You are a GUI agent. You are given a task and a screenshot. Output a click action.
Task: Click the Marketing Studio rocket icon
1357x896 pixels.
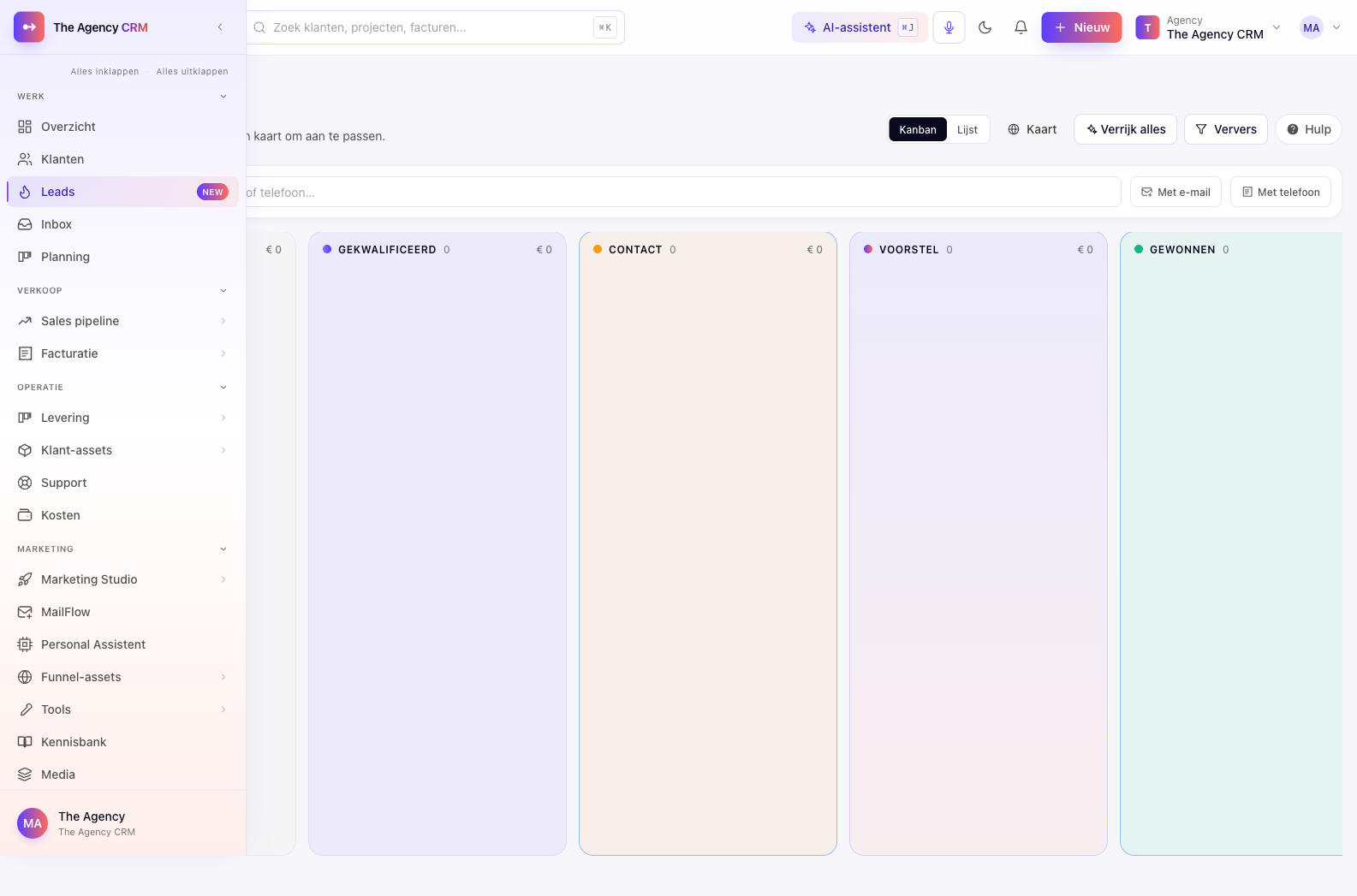point(25,579)
